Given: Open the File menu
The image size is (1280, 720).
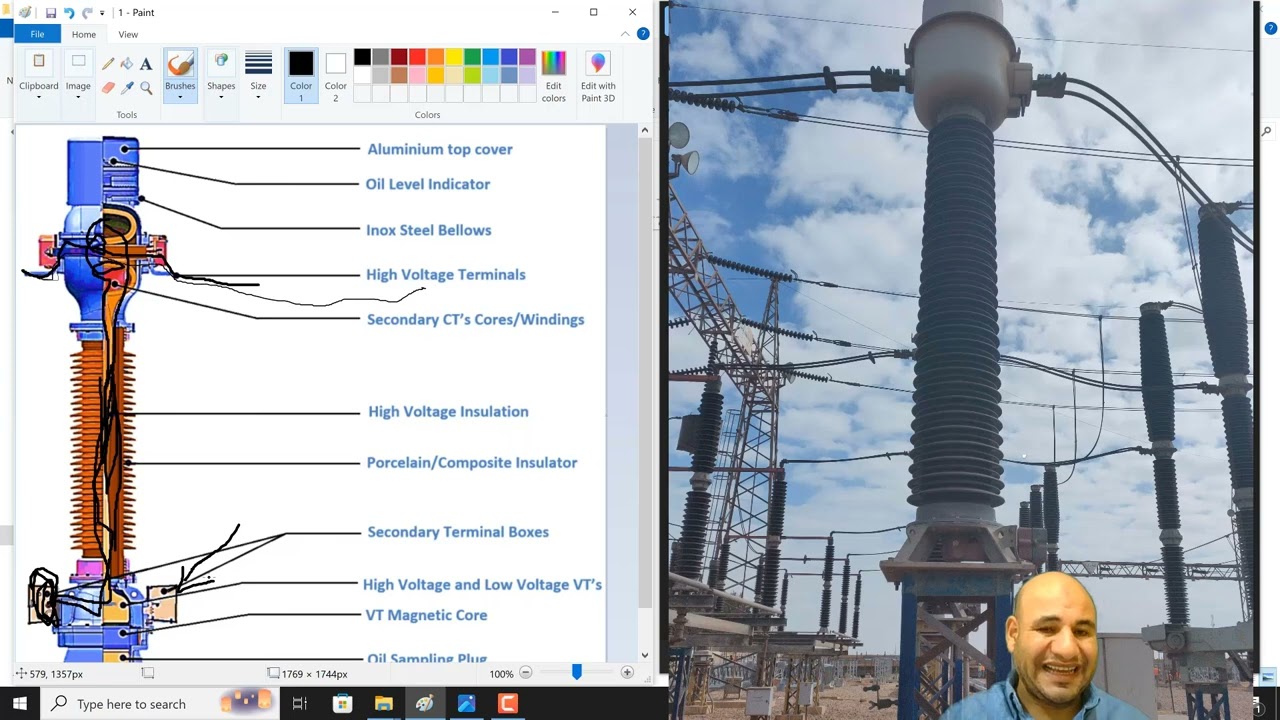Looking at the screenshot, I should coord(37,34).
